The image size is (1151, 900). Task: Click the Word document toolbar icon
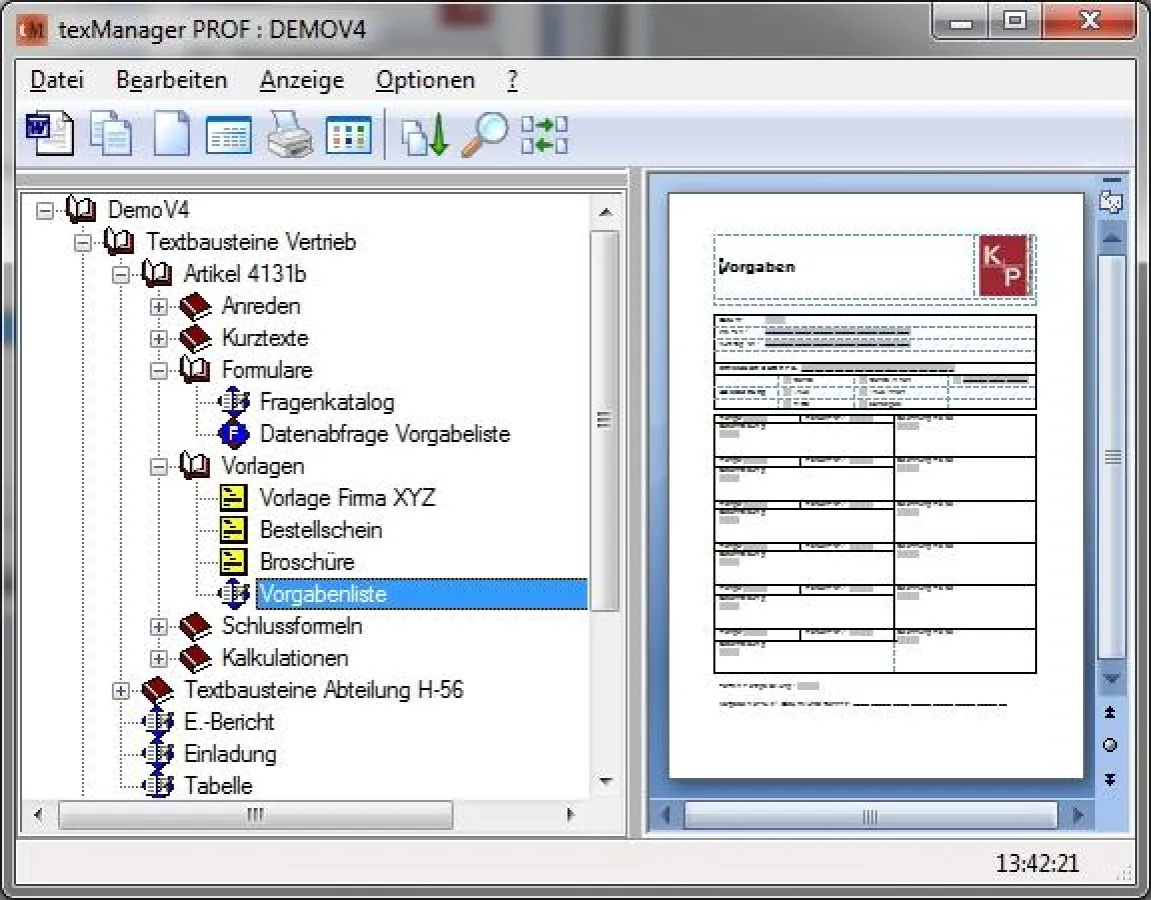point(49,134)
